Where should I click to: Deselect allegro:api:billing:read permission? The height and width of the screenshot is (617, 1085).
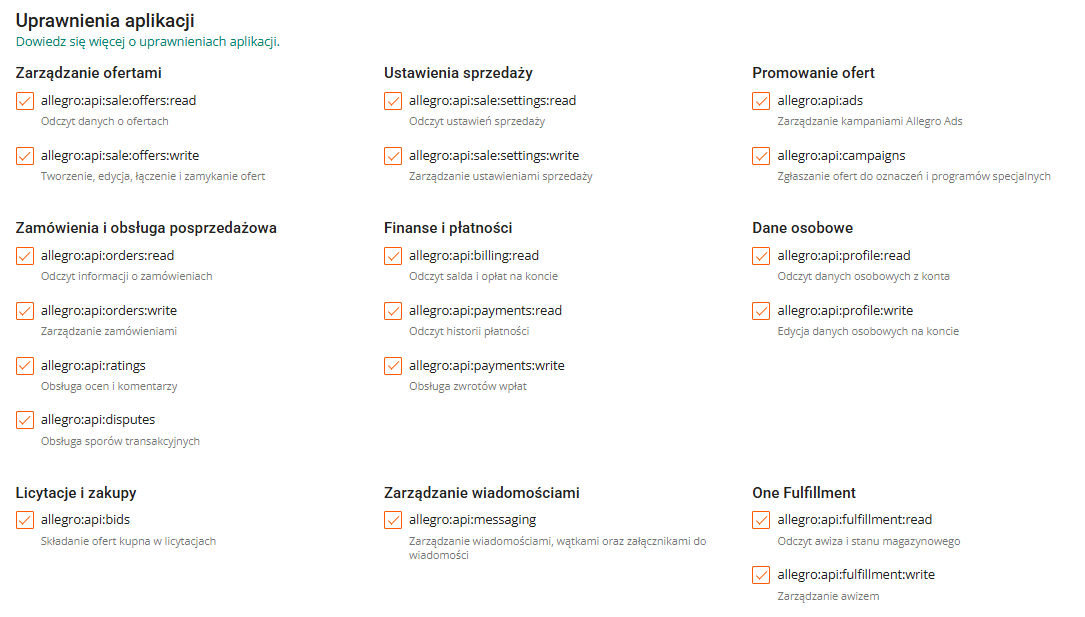click(x=393, y=256)
